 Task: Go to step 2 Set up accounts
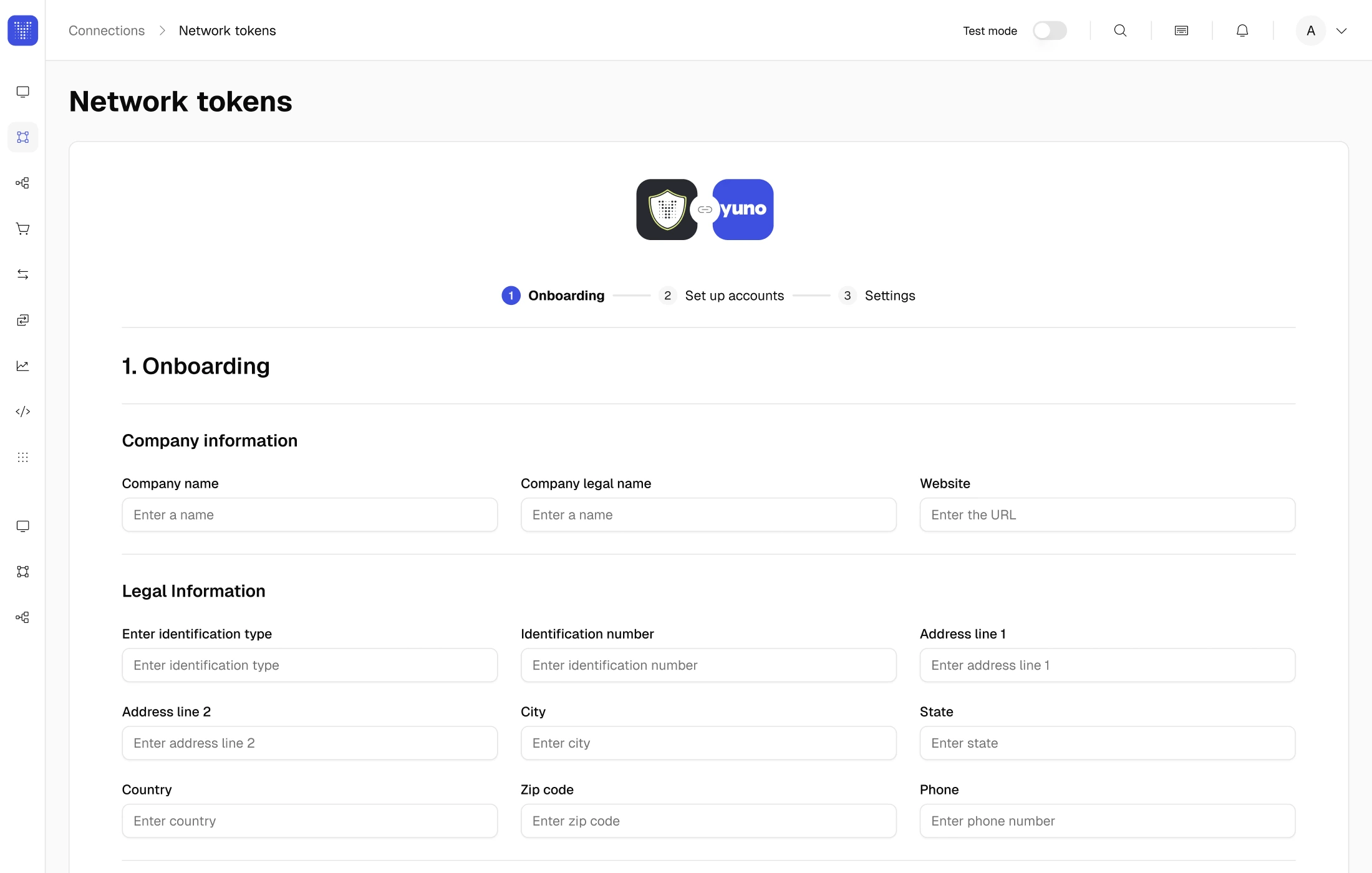[x=722, y=296]
